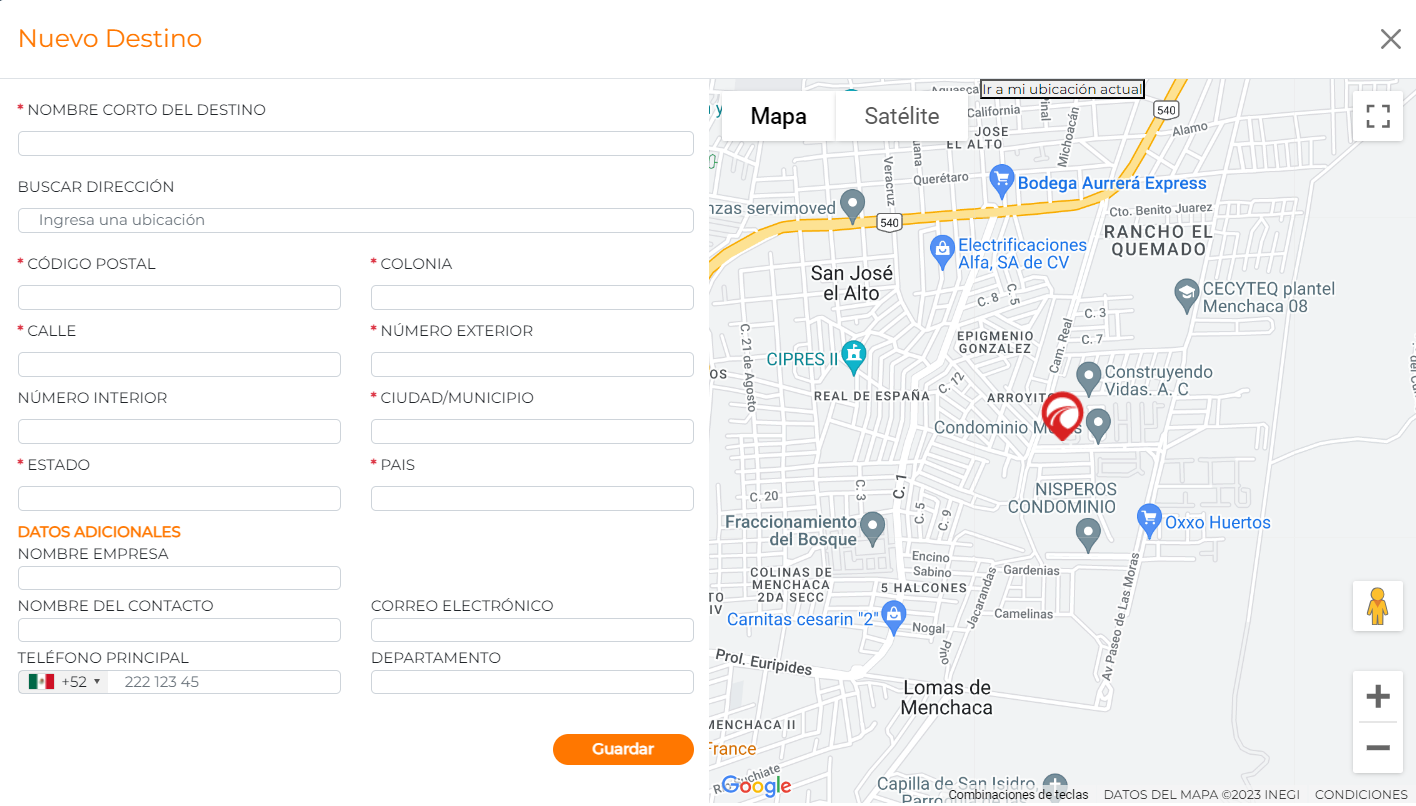Screen dimensions: 1416x806
Task: Click the Bodega Aurrerá Express shopping icon
Action: [x=1001, y=181]
